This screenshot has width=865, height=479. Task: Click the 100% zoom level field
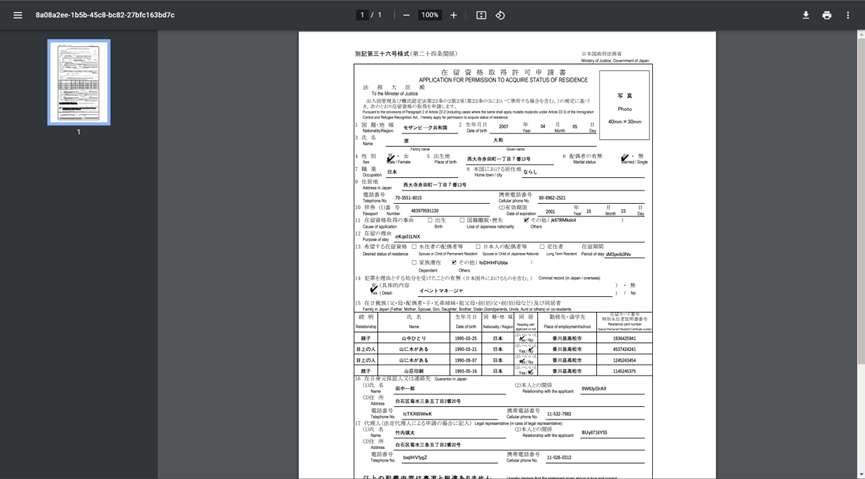tap(430, 15)
